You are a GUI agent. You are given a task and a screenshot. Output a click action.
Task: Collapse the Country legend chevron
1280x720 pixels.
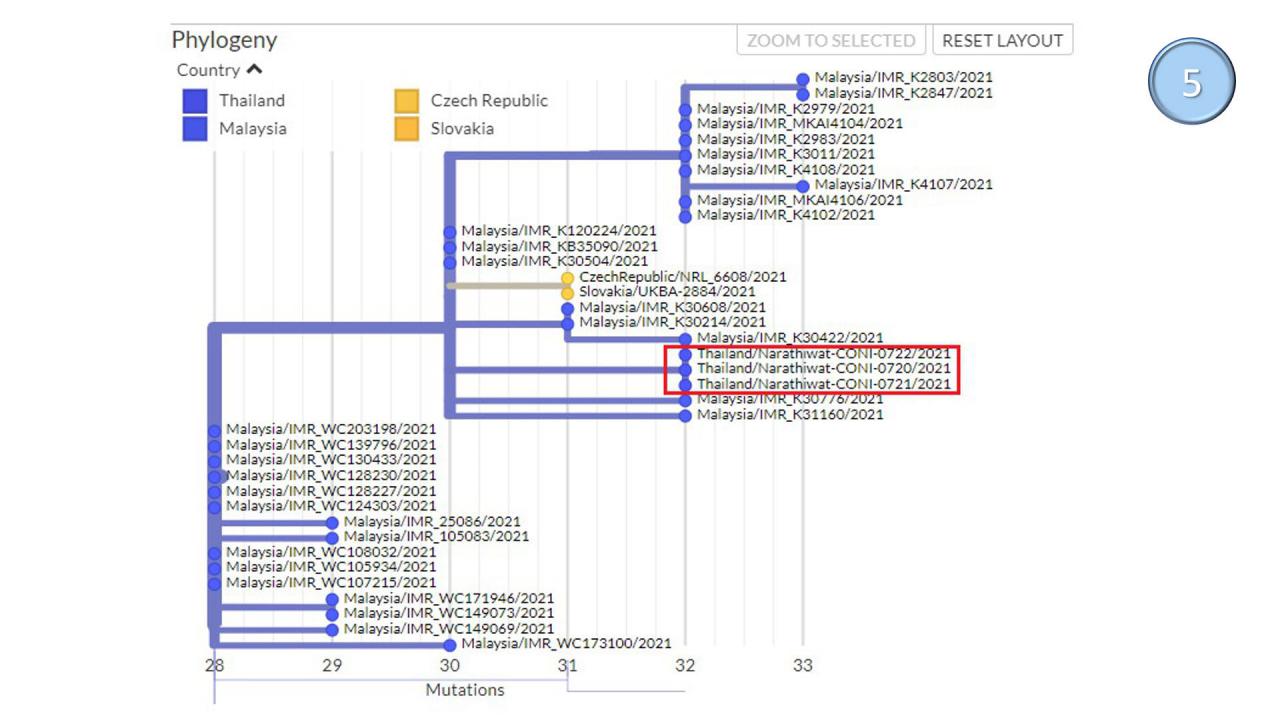254,70
